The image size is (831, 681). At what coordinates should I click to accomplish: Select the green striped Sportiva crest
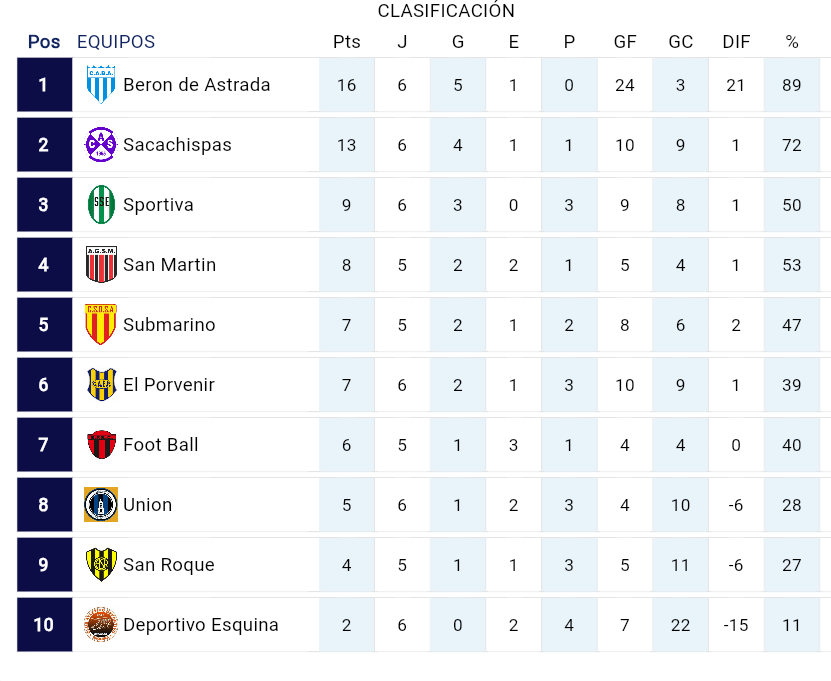click(101, 205)
